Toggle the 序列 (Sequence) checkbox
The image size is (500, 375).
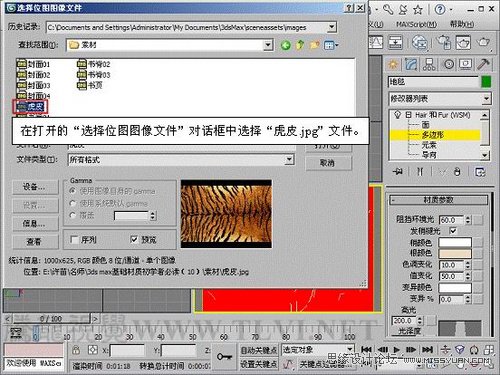click(x=75, y=239)
